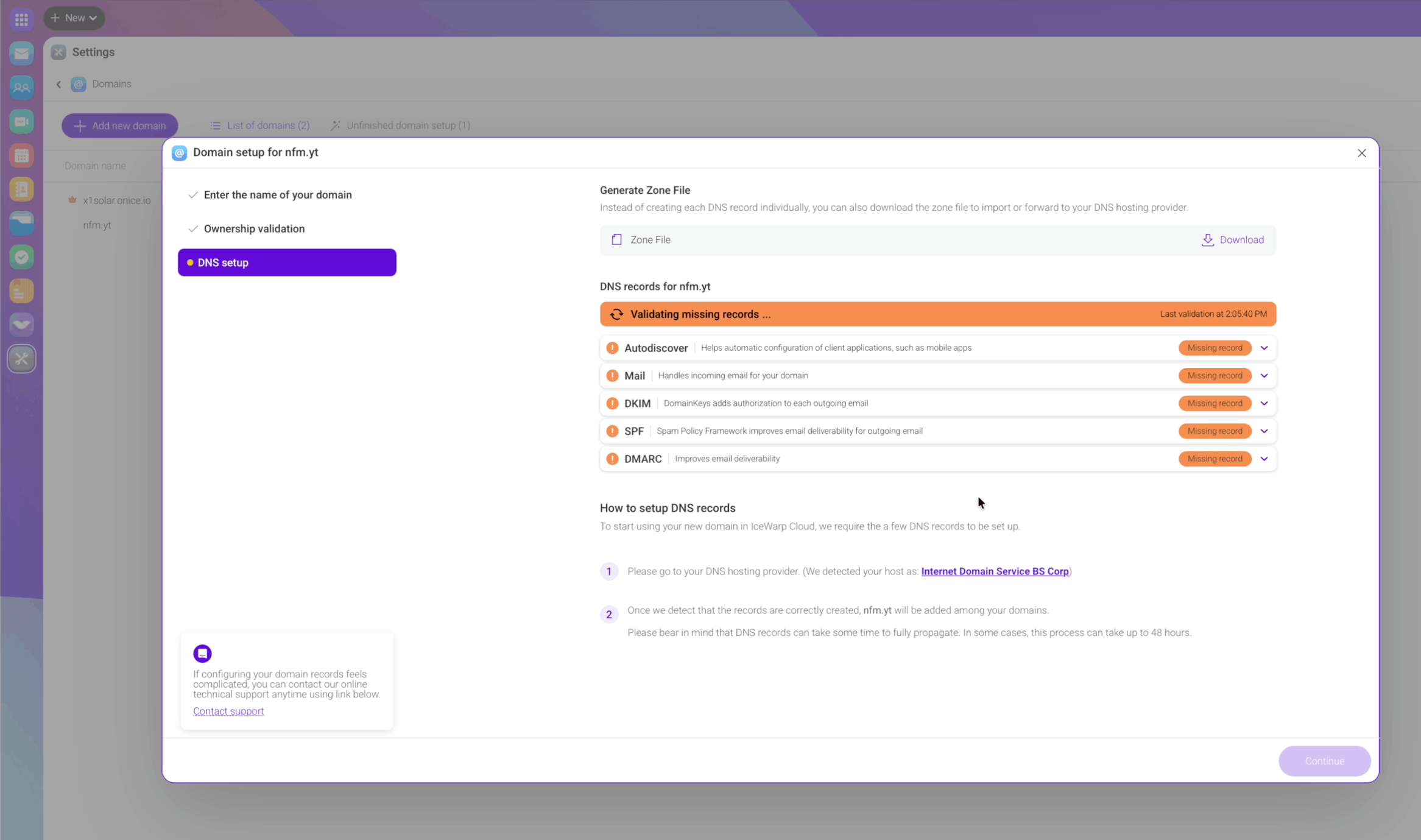Screen dimensions: 1421x840
Task: Click the DMARC warning icon
Action: point(612,459)
